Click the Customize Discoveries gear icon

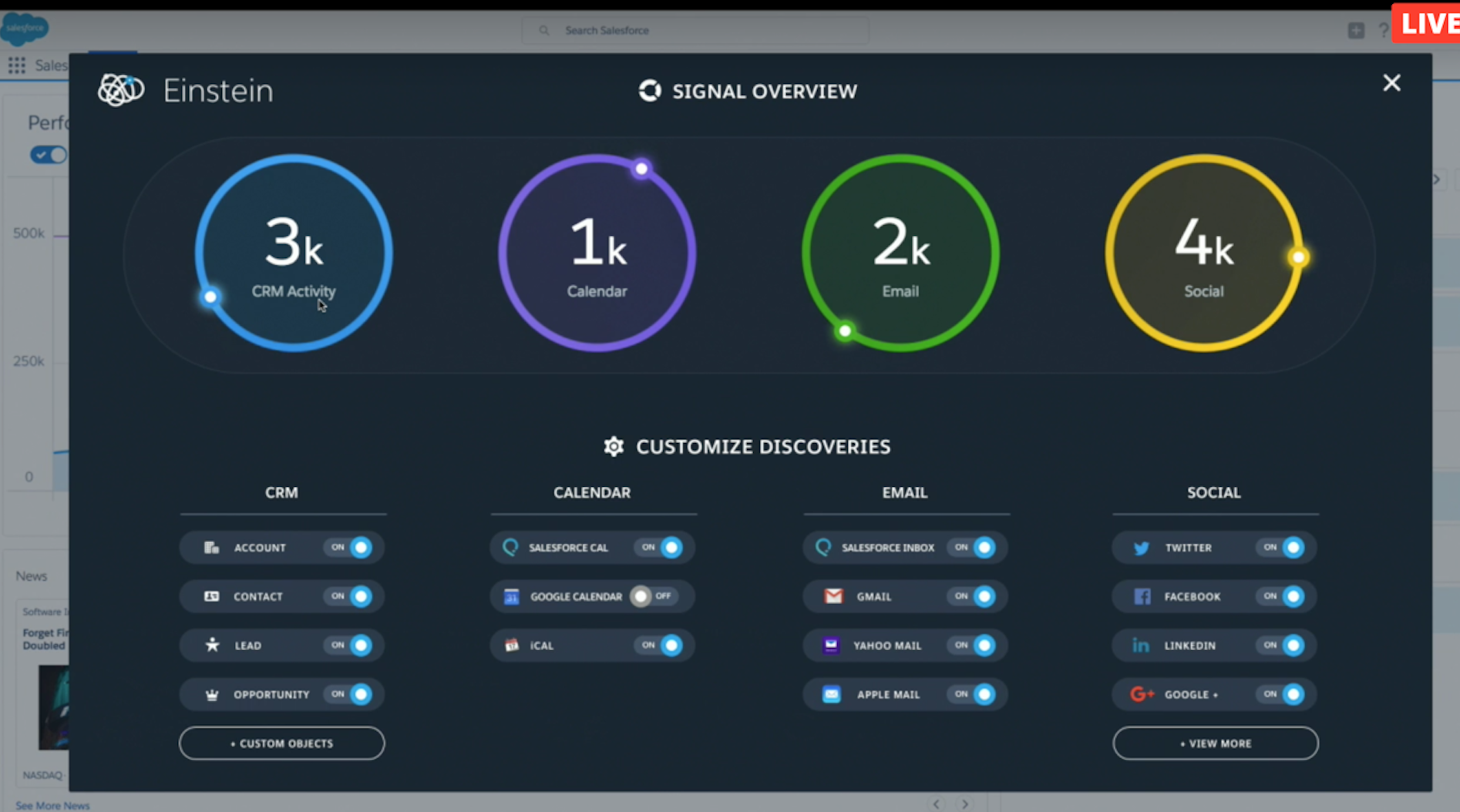614,447
